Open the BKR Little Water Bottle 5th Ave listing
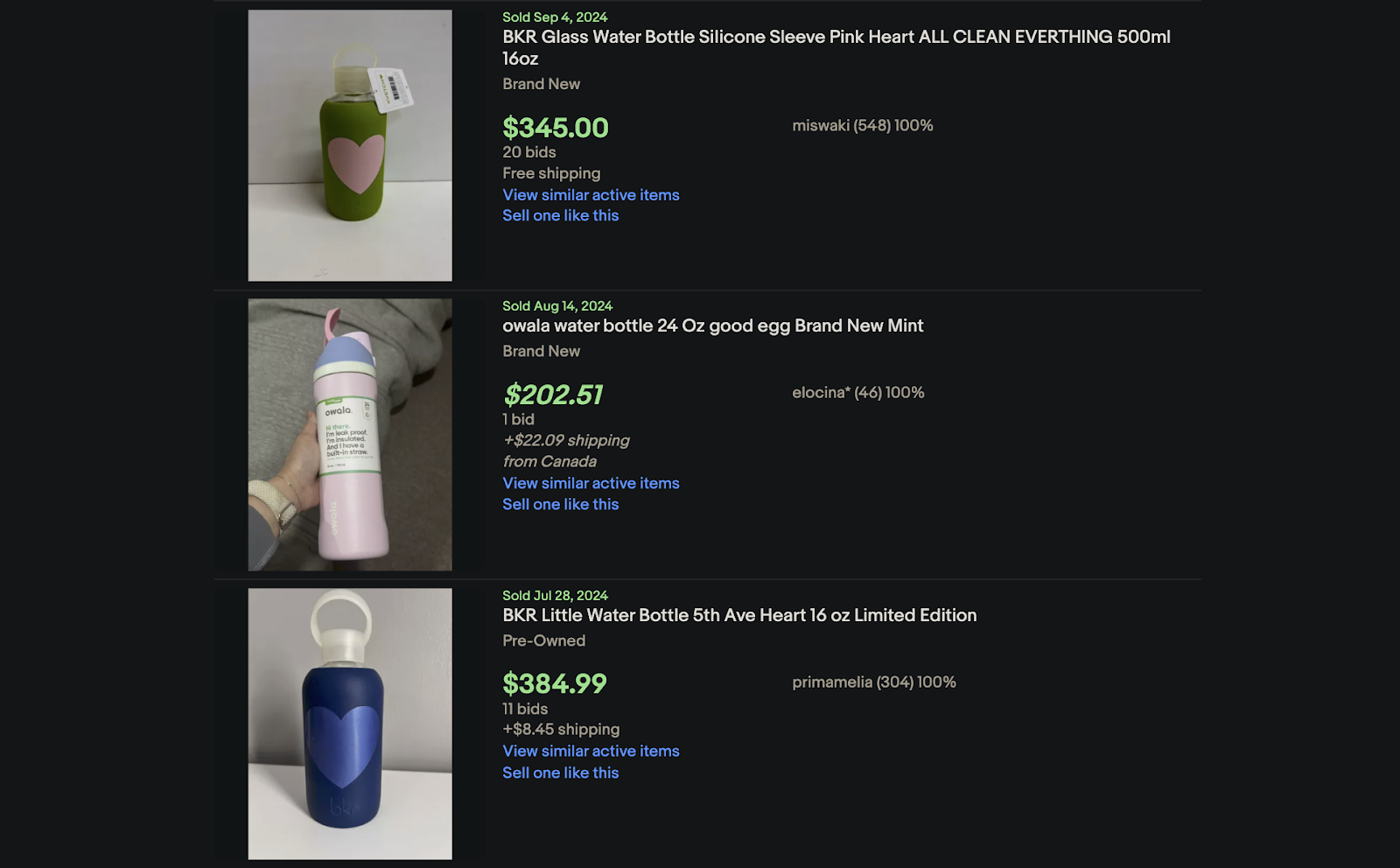The image size is (1400, 868). 738,615
